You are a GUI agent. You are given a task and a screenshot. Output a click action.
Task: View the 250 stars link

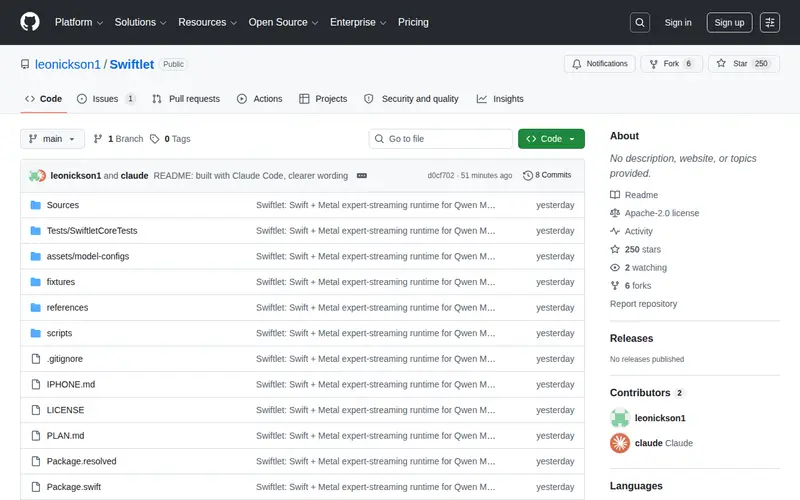(636, 249)
